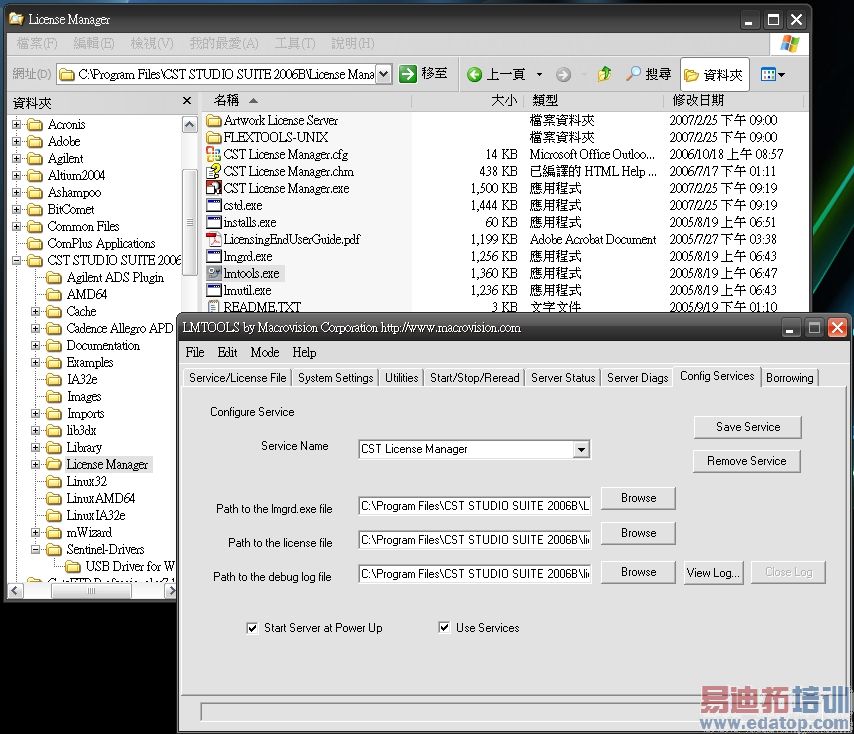854x734 pixels.
Task: Click the ComPlus Applications folder icon
Action: coord(35,243)
